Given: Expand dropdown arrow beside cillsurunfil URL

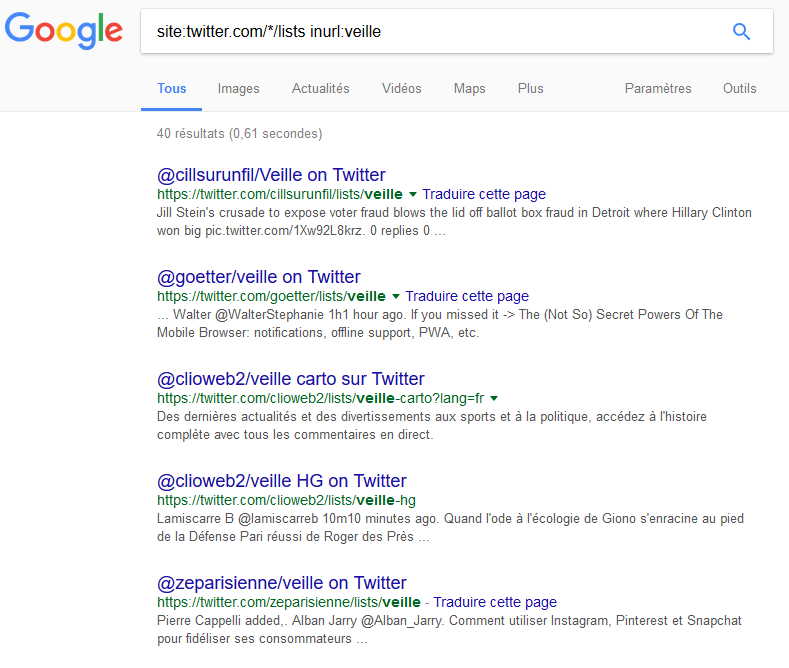Looking at the screenshot, I should click(413, 195).
